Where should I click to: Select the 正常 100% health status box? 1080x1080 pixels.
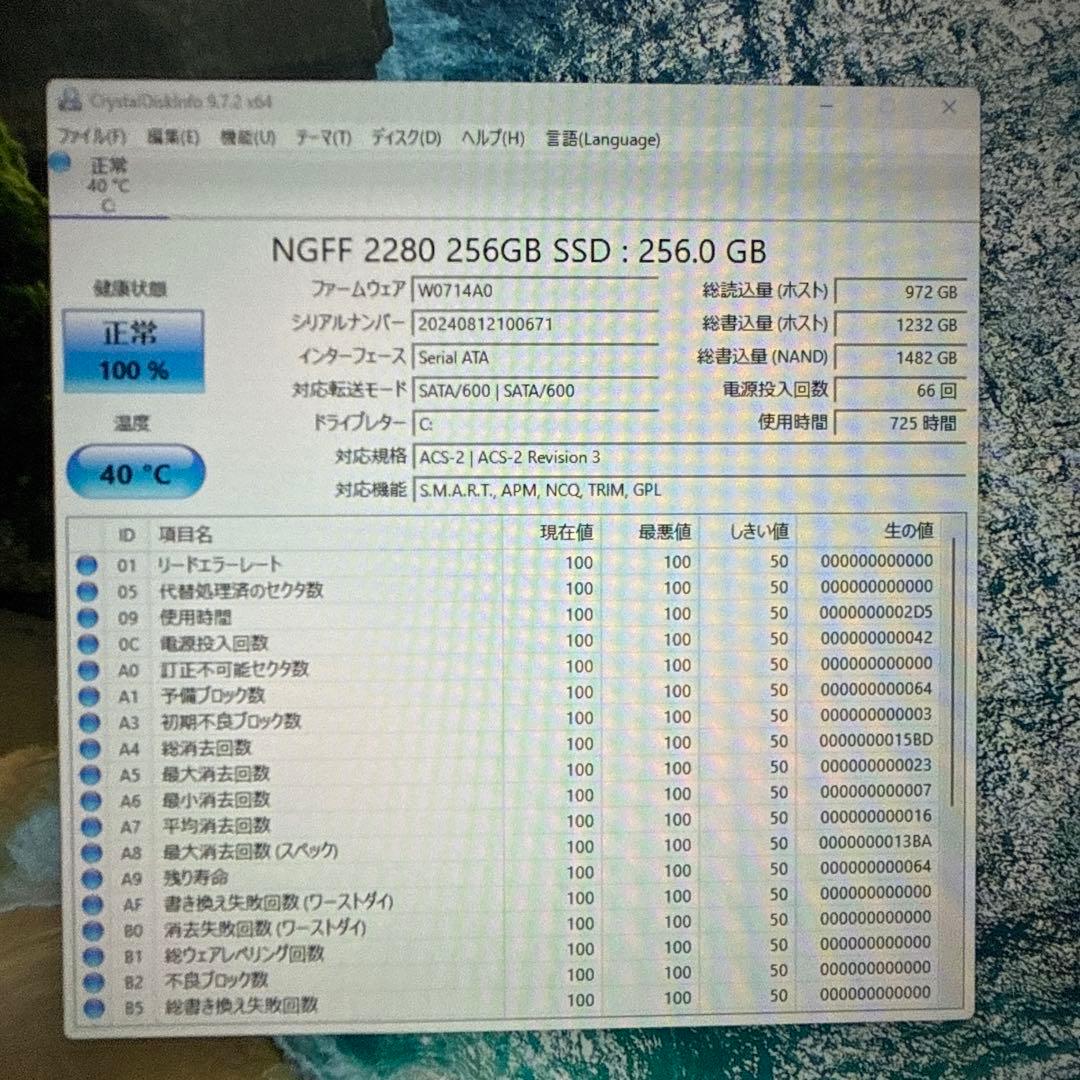point(133,351)
